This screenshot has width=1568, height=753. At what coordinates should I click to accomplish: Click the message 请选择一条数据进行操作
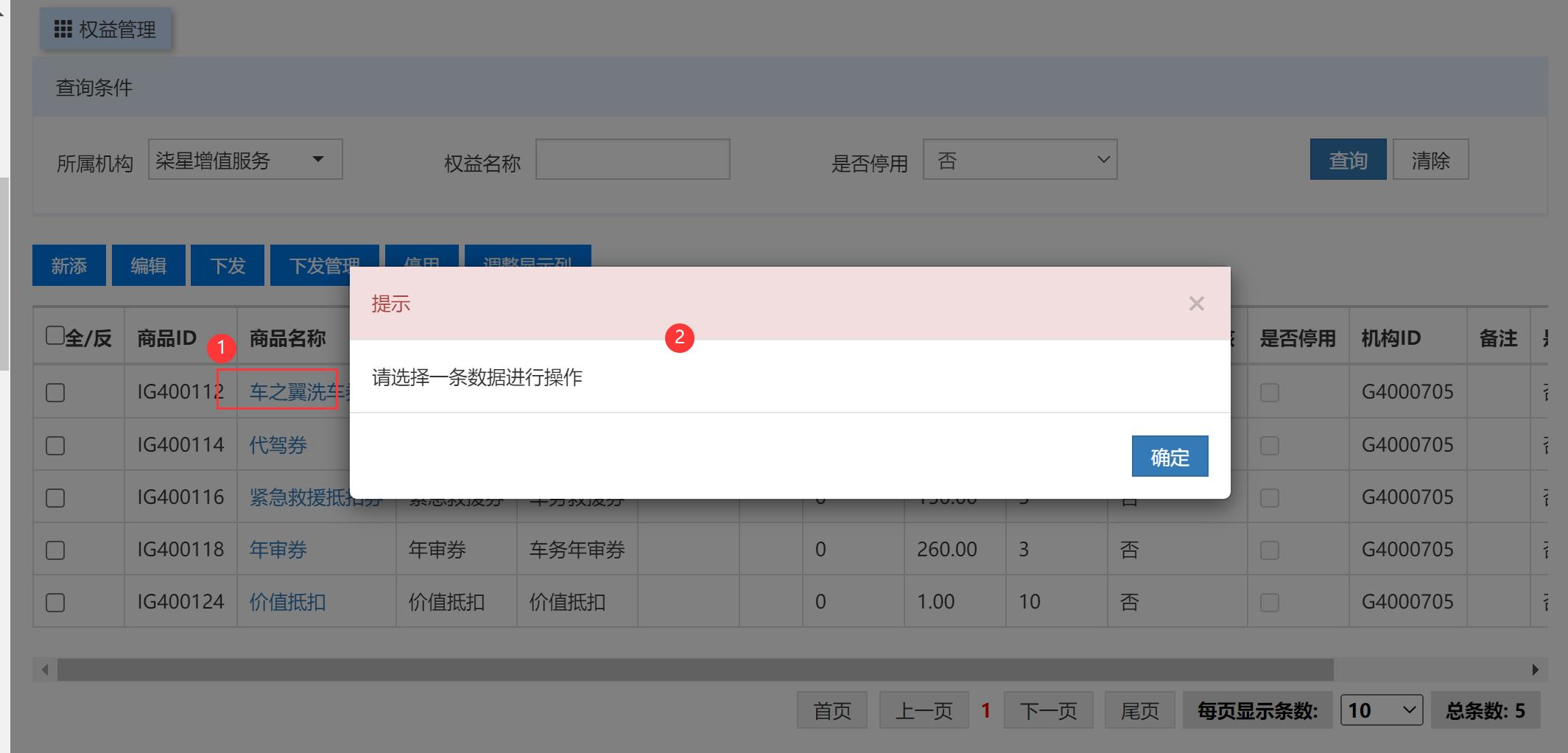pos(477,377)
